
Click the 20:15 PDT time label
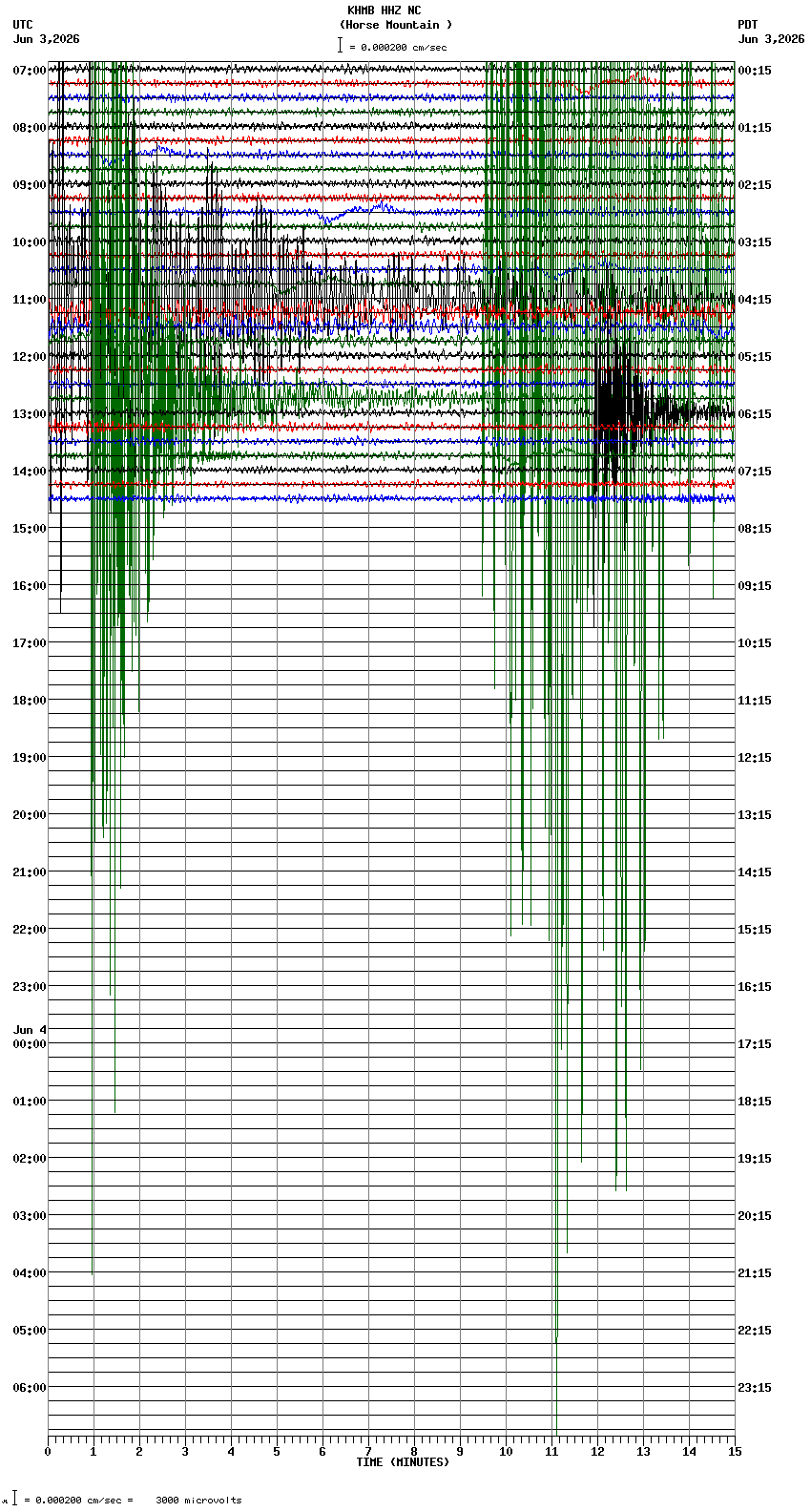click(x=755, y=1216)
